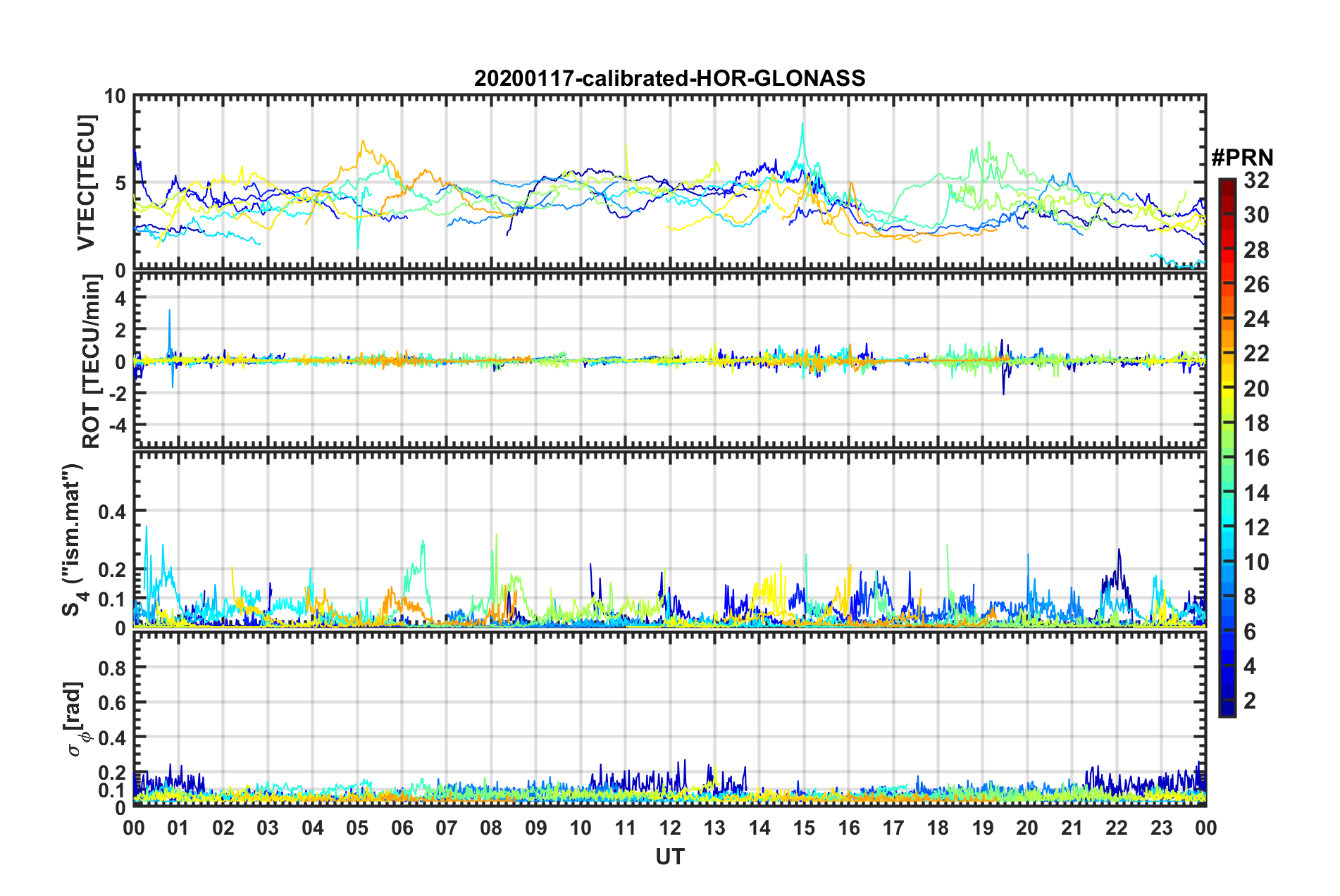1340x896 pixels.
Task: Select the UT axis tick label "06"
Action: click(x=402, y=828)
